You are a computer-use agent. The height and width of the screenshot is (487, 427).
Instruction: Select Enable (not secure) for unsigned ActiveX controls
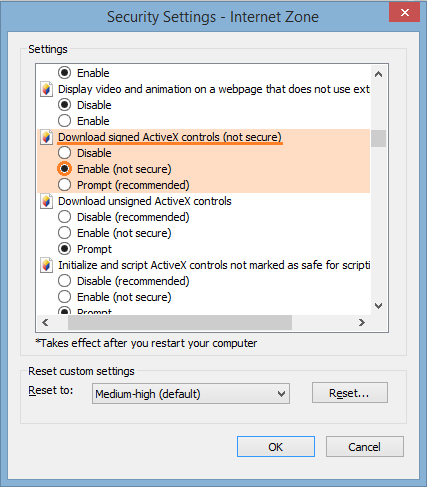click(x=64, y=233)
